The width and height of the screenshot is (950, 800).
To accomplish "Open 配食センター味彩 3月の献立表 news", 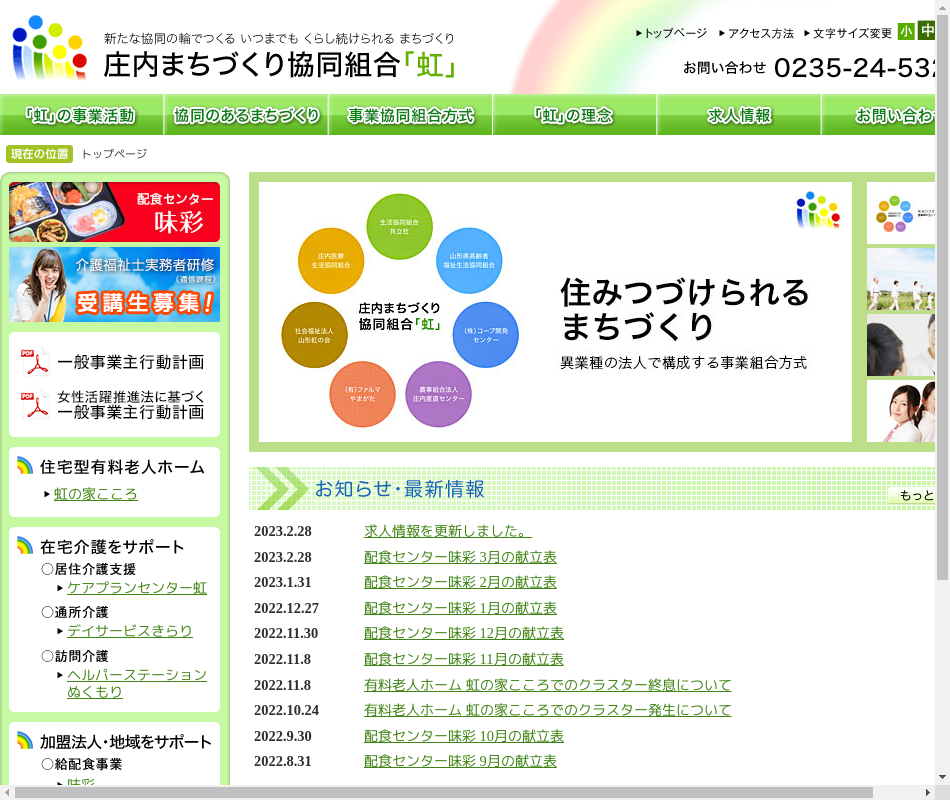I will (x=460, y=557).
